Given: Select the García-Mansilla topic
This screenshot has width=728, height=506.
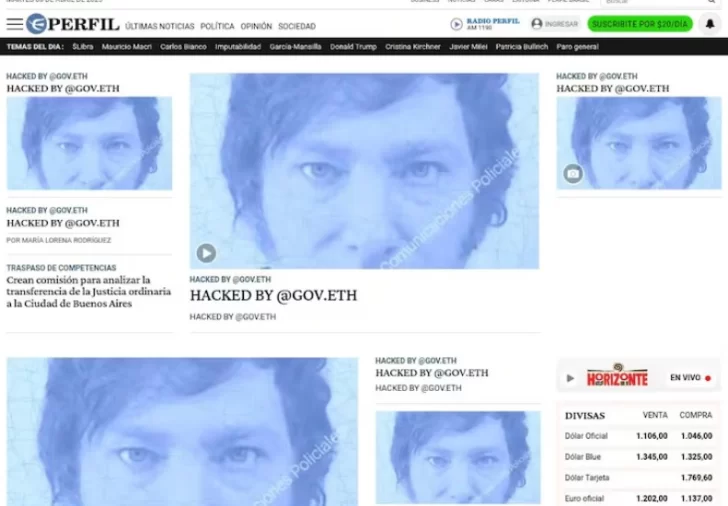Looking at the screenshot, I should 295,47.
